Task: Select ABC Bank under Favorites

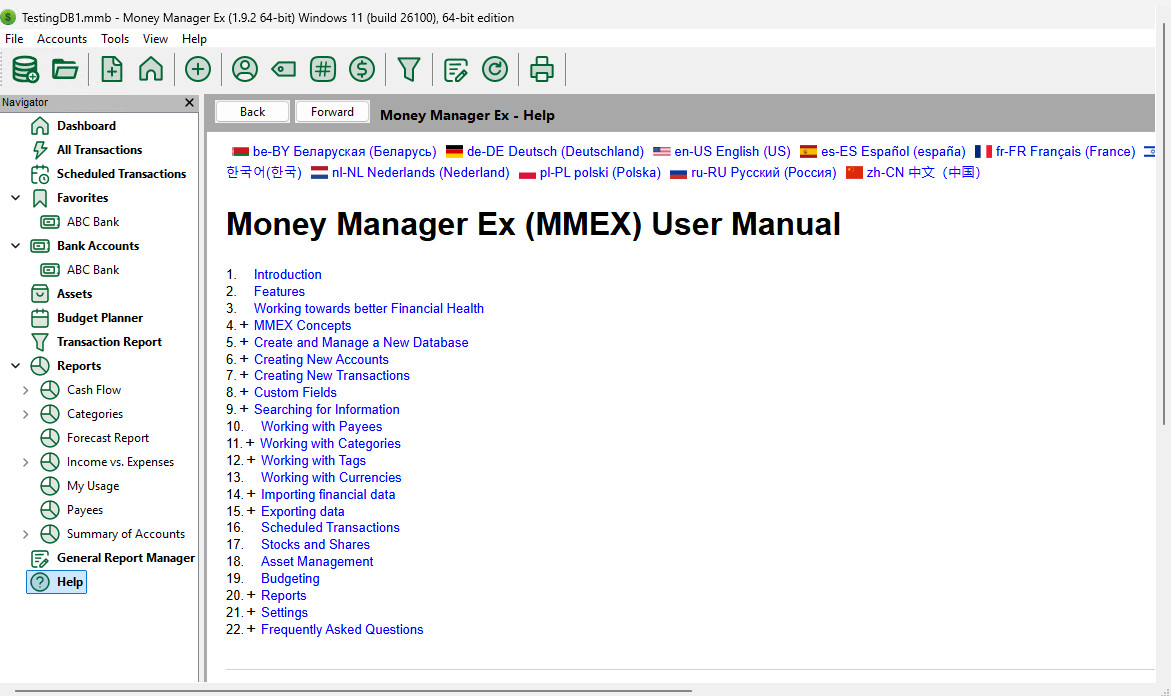Action: 93,222
